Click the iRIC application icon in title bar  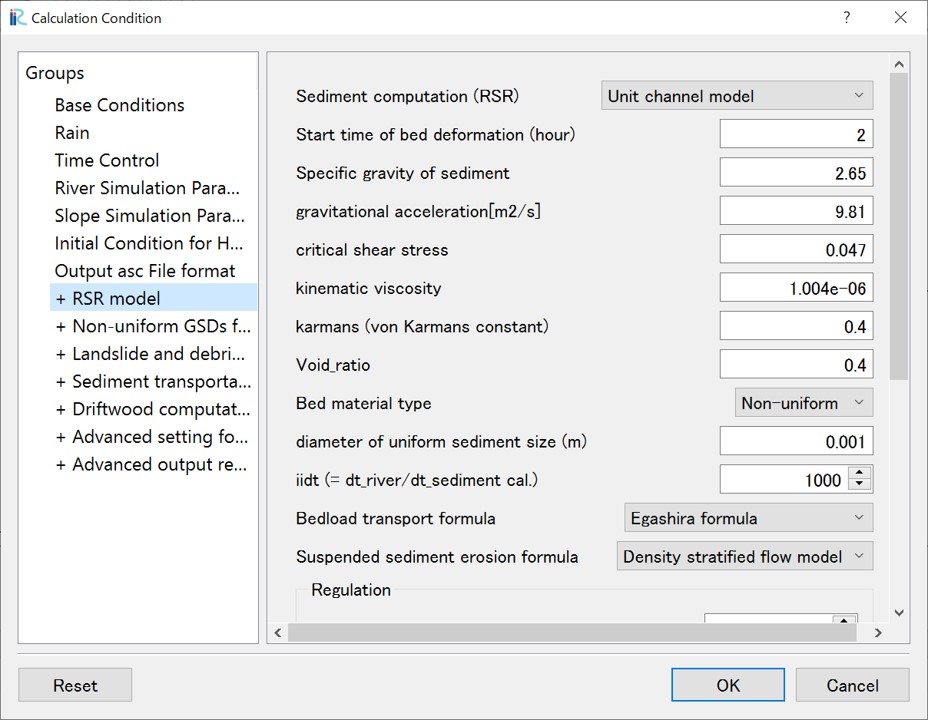pyautogui.click(x=17, y=18)
